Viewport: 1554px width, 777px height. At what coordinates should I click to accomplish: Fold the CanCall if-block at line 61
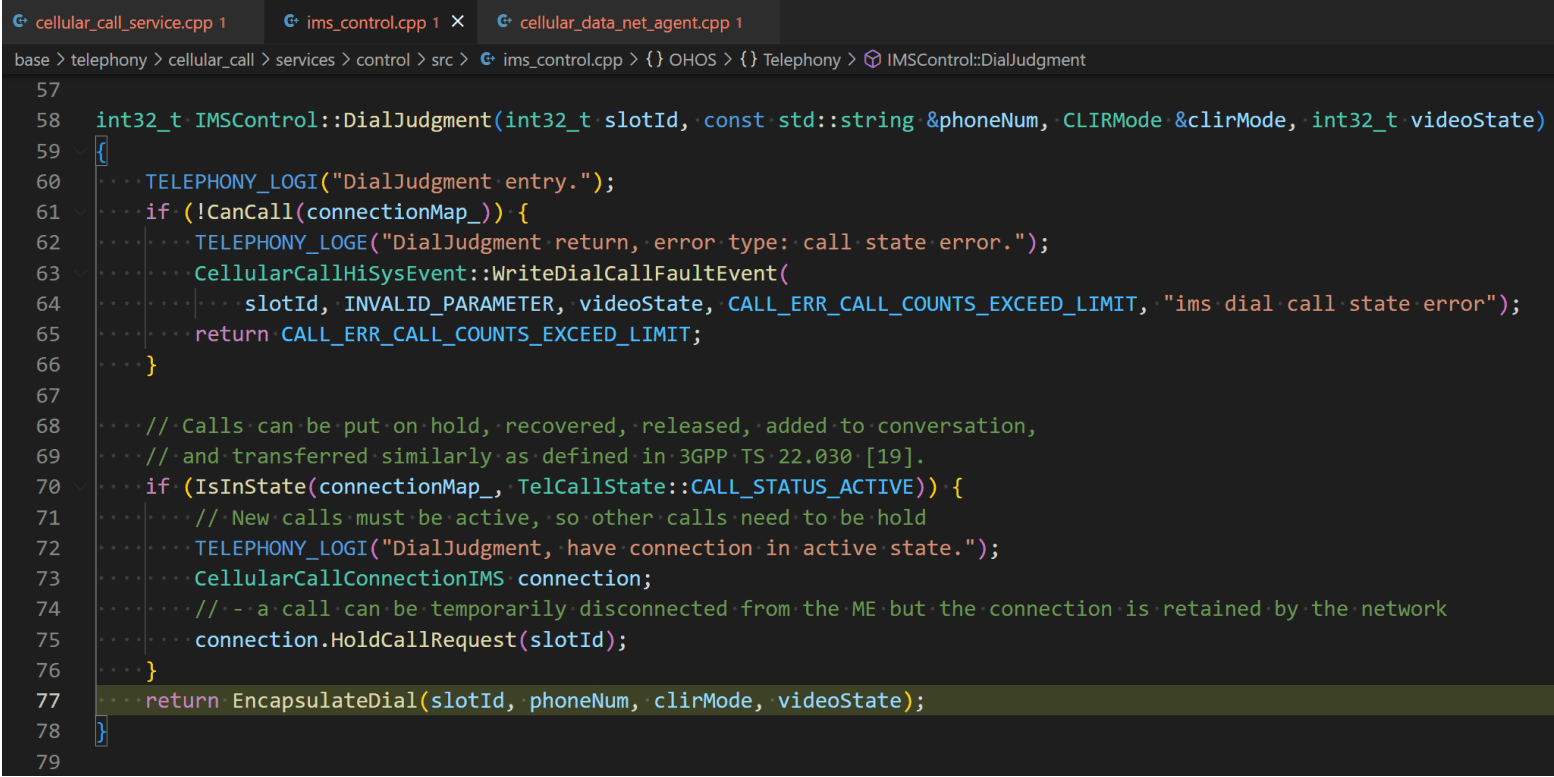(x=79, y=211)
